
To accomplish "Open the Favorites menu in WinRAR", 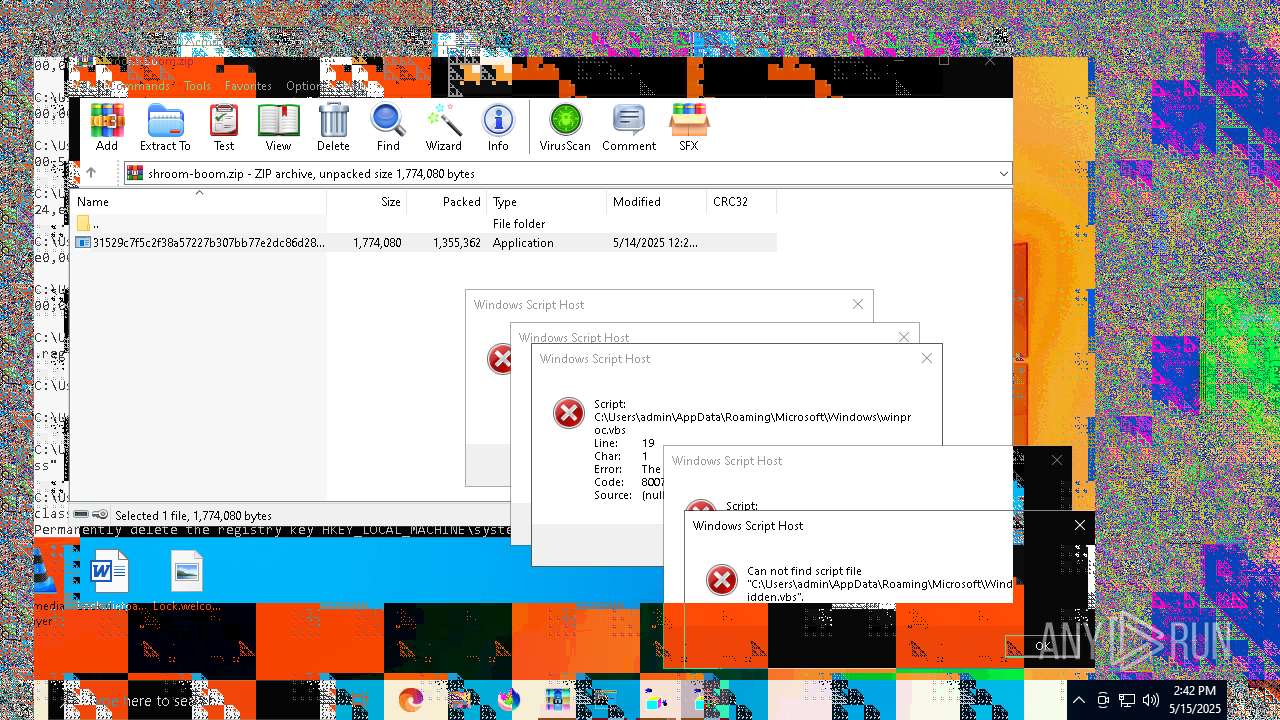I will coord(248,86).
